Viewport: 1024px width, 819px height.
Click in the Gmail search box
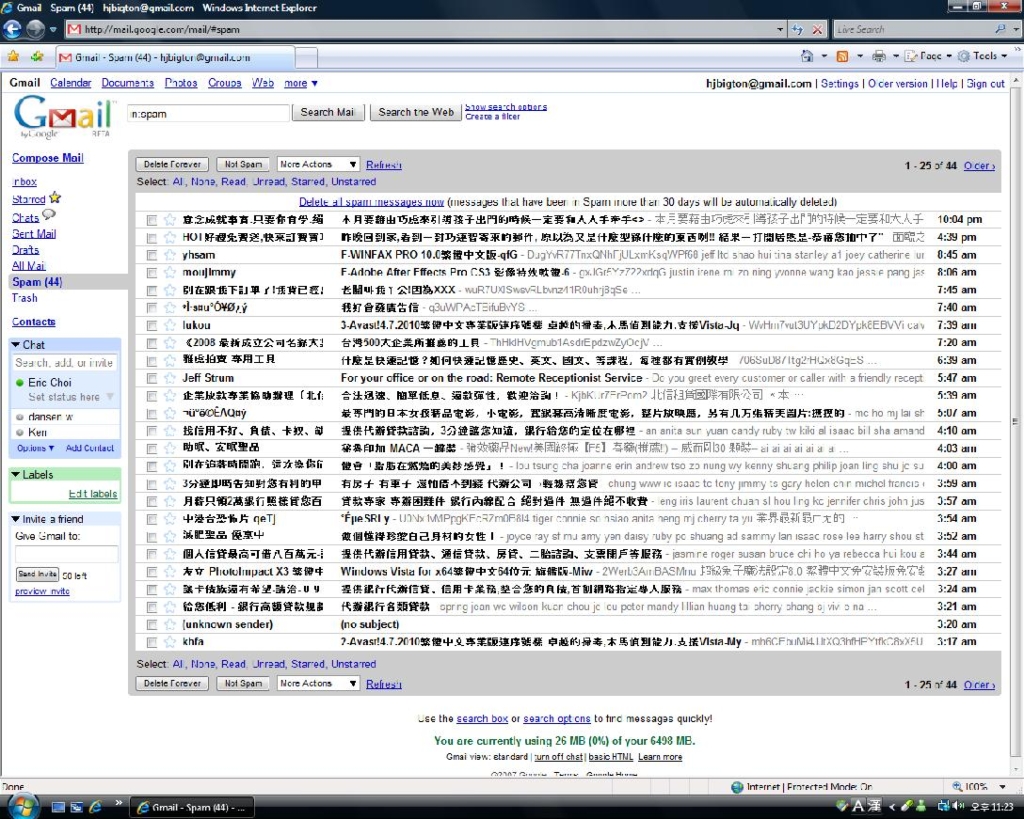(208, 114)
